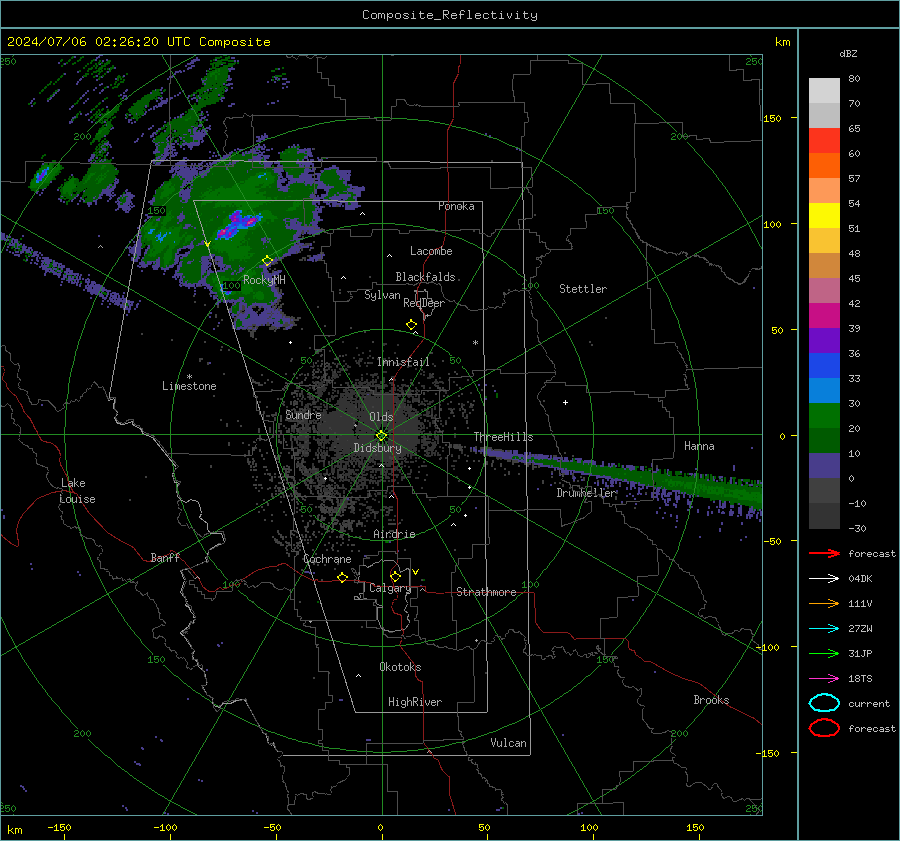The height and width of the screenshot is (841, 900).
Task: Click the ThreeHills label
Action: click(x=503, y=437)
